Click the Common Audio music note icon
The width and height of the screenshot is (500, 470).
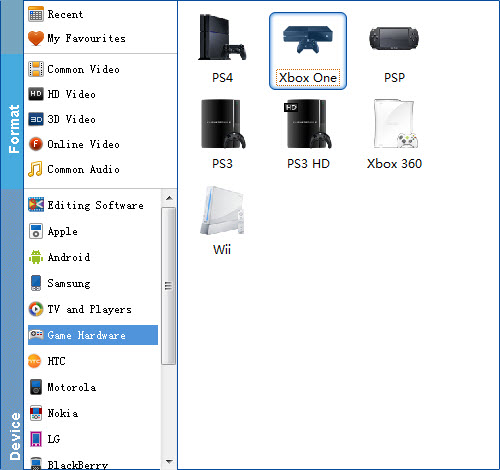click(x=35, y=169)
